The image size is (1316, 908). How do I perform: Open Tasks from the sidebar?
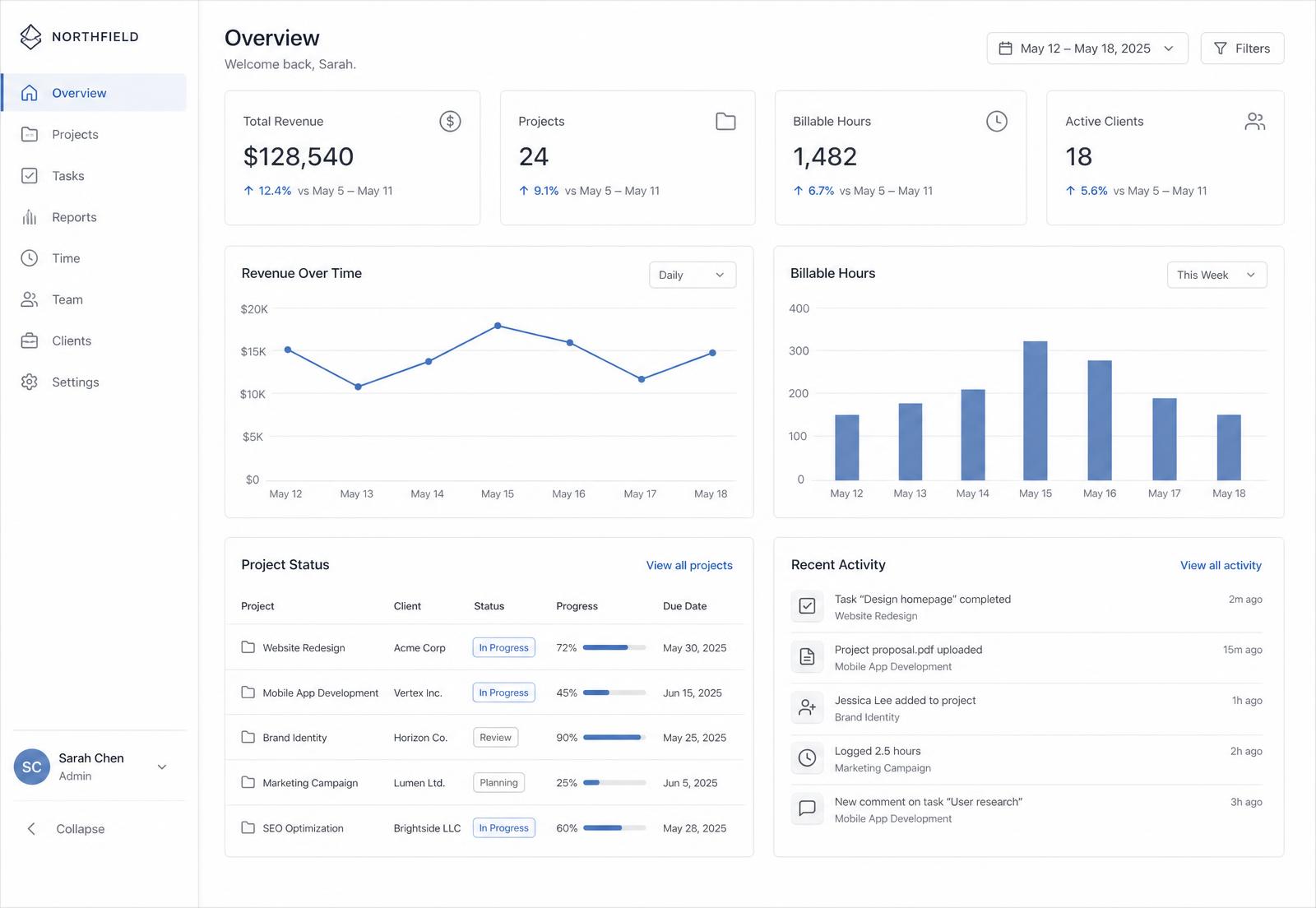pyautogui.click(x=94, y=175)
